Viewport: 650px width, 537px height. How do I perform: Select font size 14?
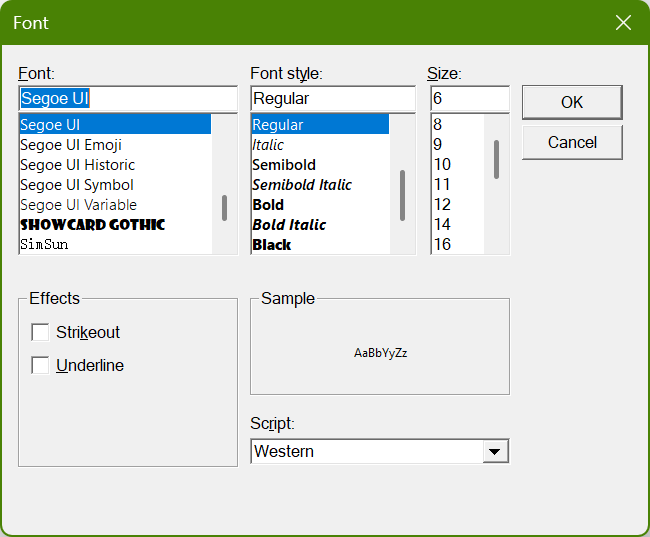coord(458,224)
